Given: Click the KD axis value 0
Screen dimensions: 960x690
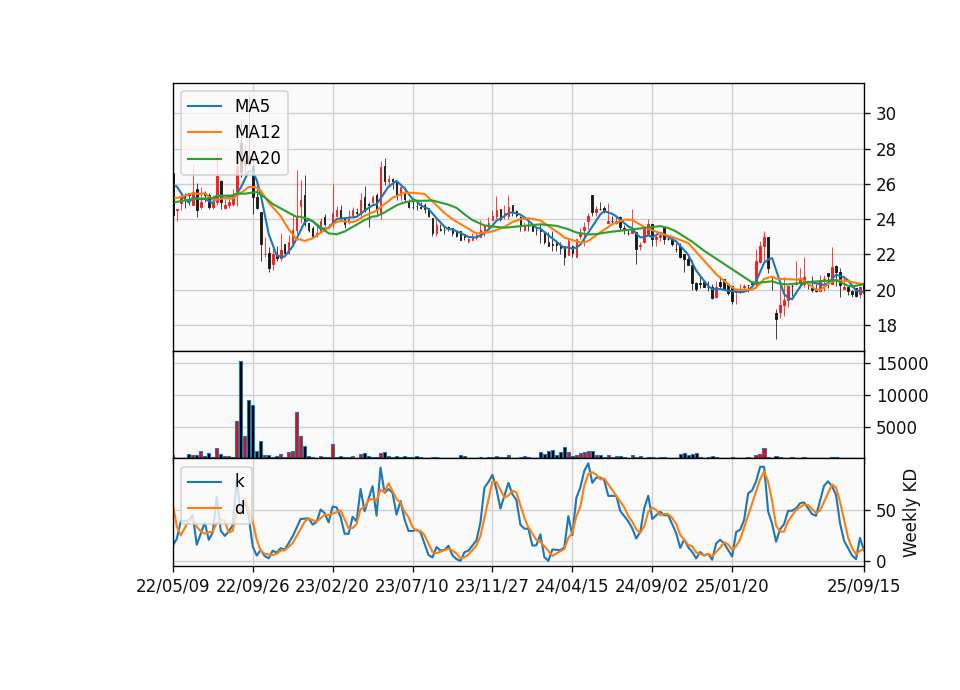Looking at the screenshot, I should (881, 561).
